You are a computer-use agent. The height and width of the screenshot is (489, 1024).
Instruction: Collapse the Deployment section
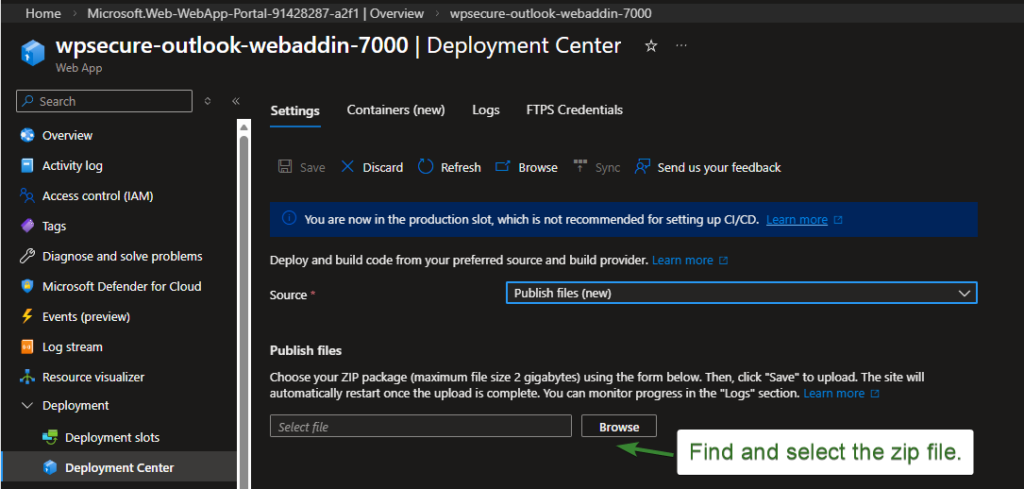27,406
